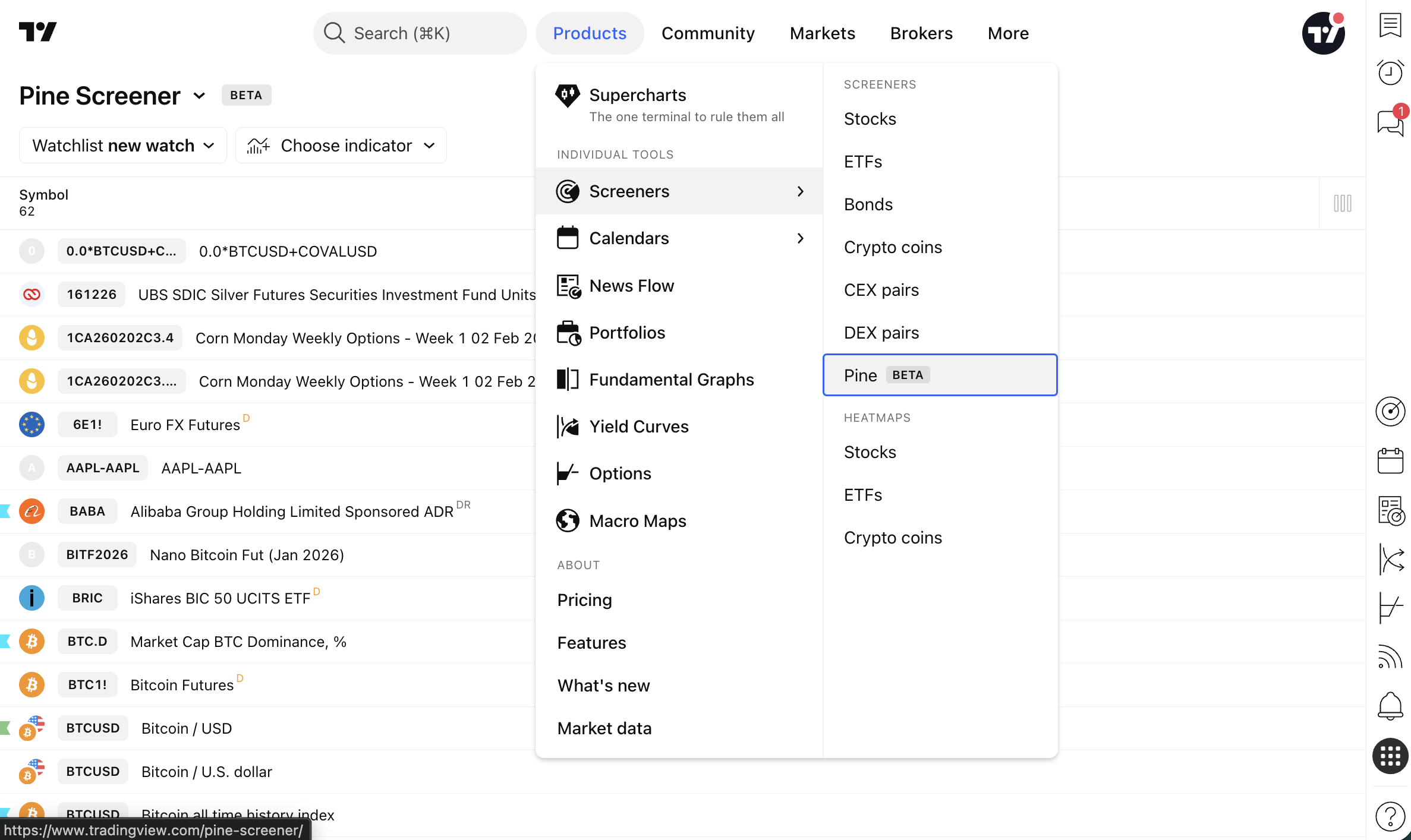Open the alerts clock icon in sidebar

[x=1390, y=73]
